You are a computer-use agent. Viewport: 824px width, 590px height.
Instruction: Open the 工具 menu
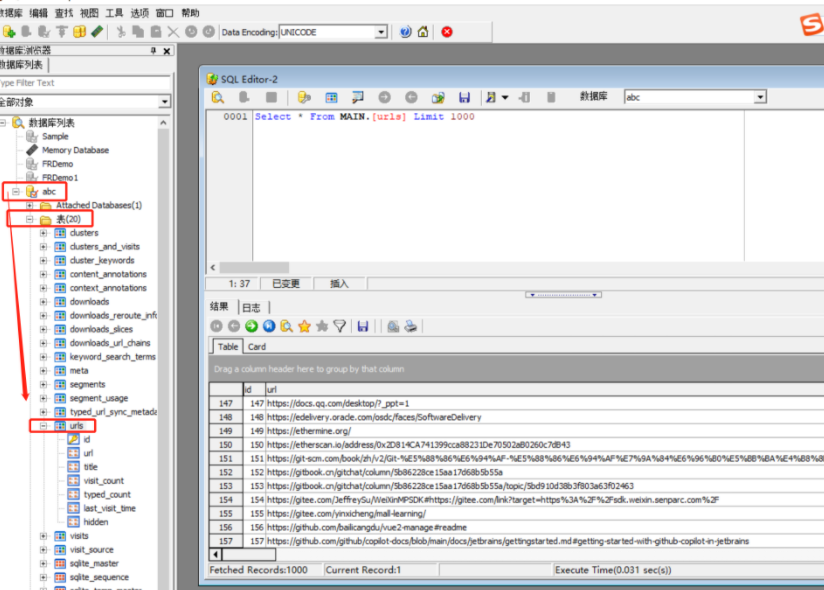click(115, 13)
